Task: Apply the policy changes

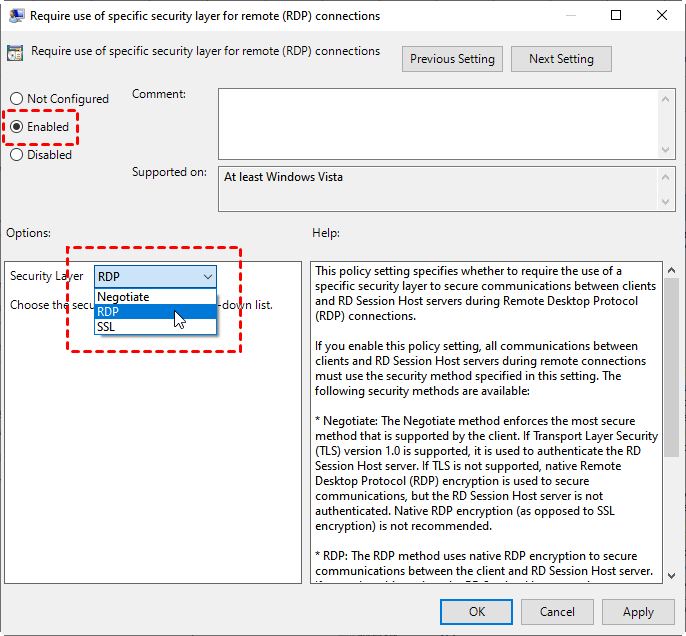Action: [x=638, y=612]
